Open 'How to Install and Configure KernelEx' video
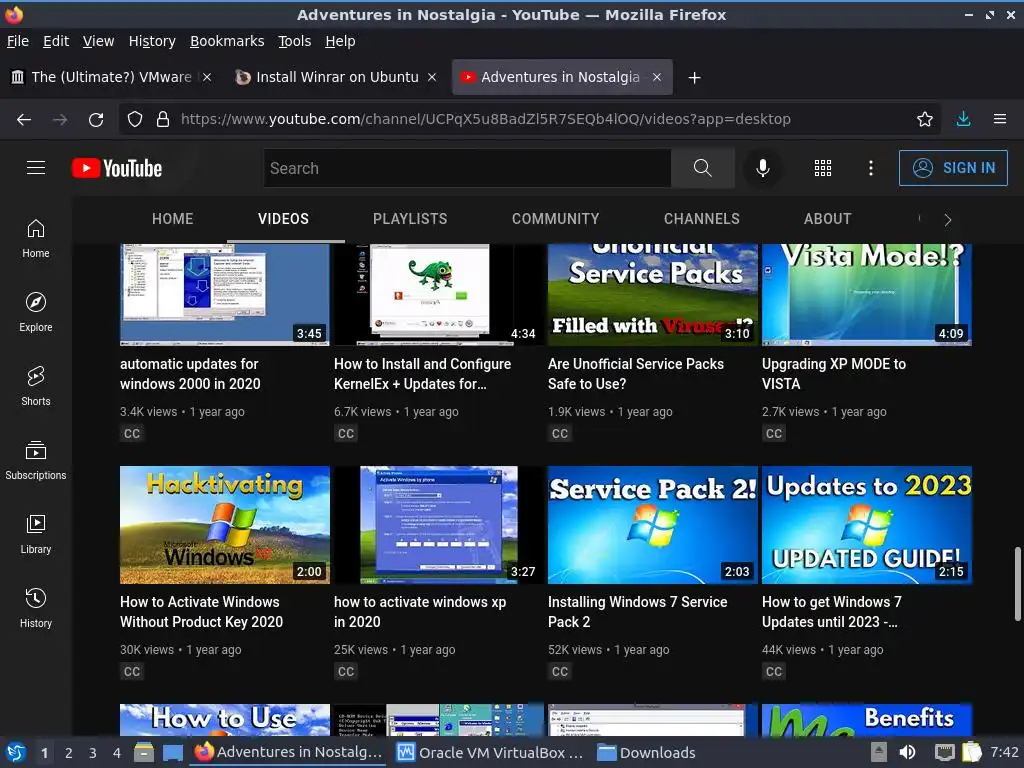The image size is (1024, 768). (x=422, y=374)
